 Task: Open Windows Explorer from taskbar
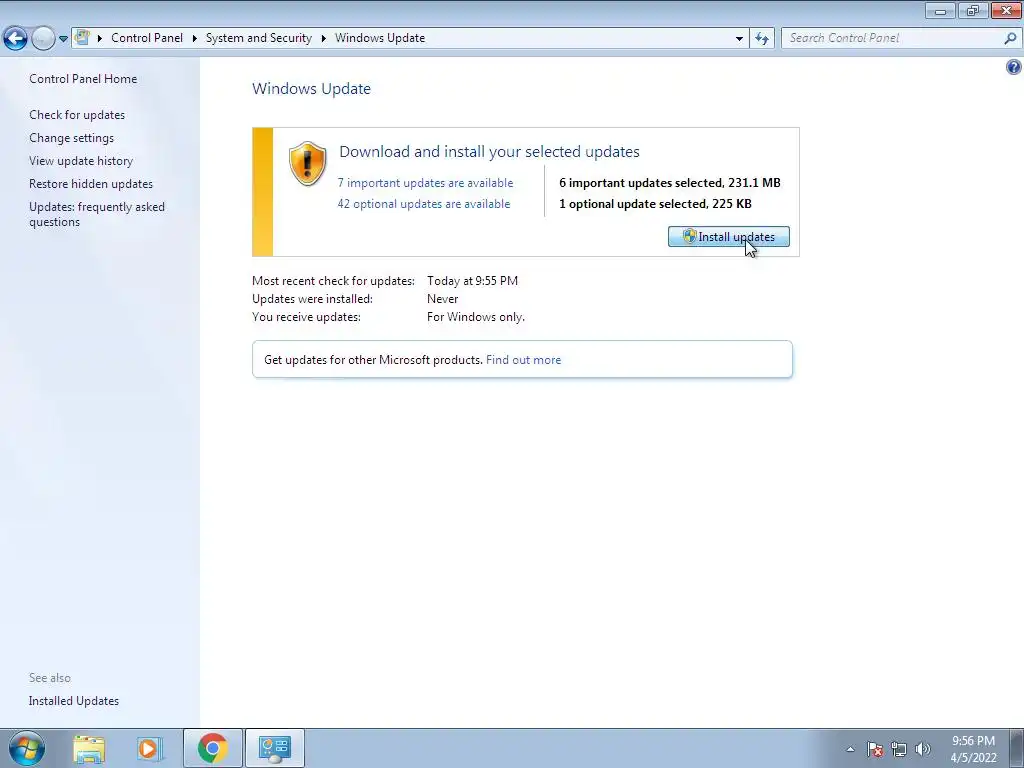pos(89,748)
